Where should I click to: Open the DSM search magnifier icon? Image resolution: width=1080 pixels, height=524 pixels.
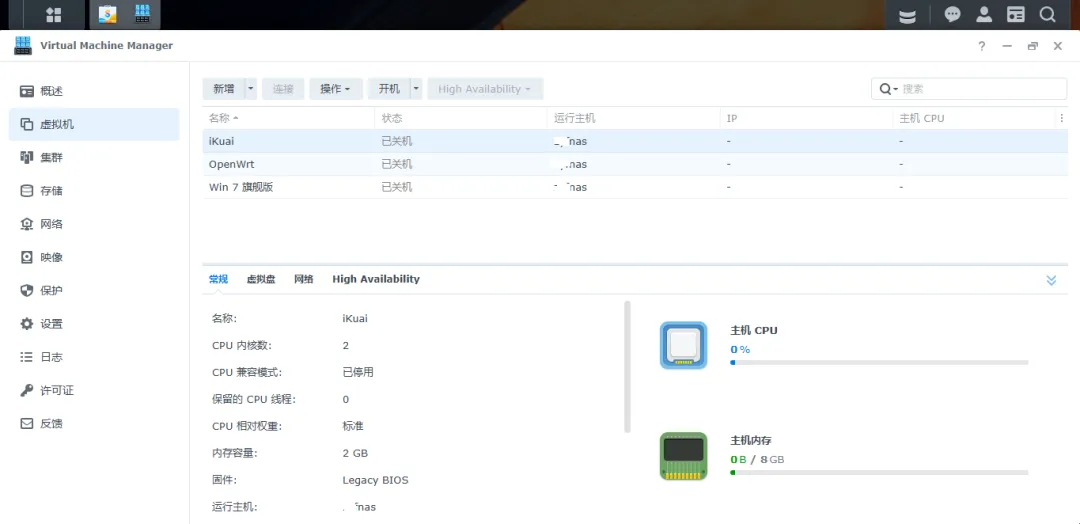(1048, 14)
